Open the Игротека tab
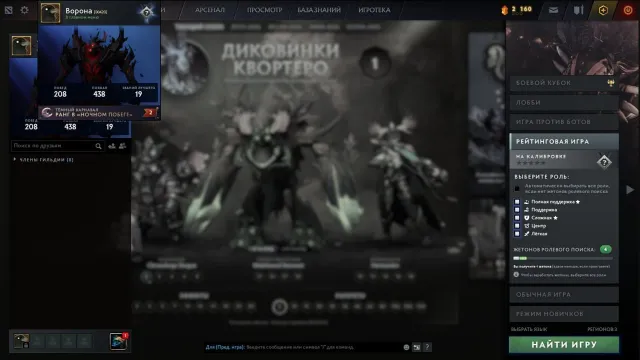 tap(374, 10)
